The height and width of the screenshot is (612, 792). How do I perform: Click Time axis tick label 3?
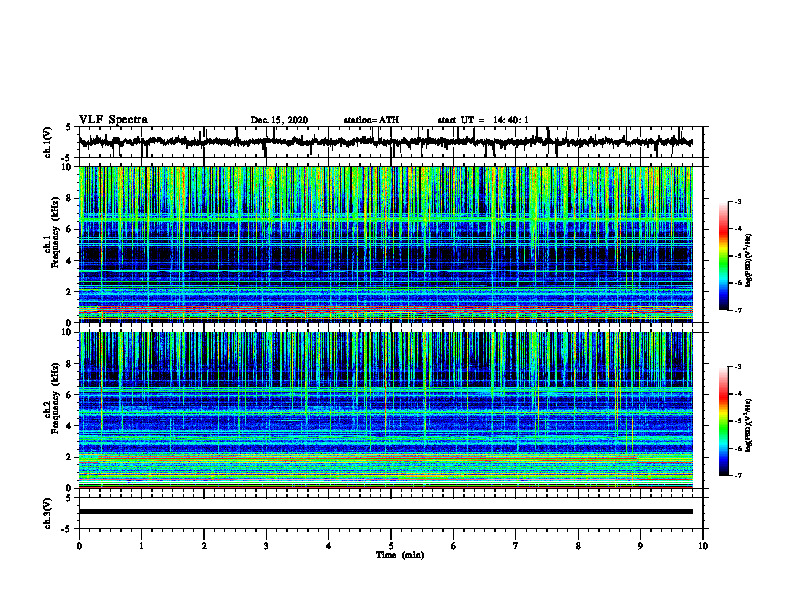[266, 546]
